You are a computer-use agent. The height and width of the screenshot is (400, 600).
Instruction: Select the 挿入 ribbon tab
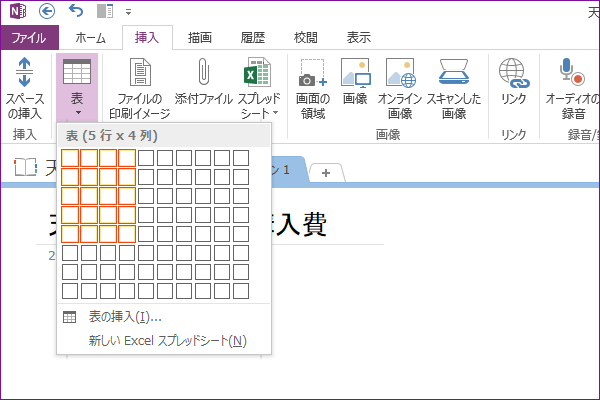pyautogui.click(x=147, y=38)
